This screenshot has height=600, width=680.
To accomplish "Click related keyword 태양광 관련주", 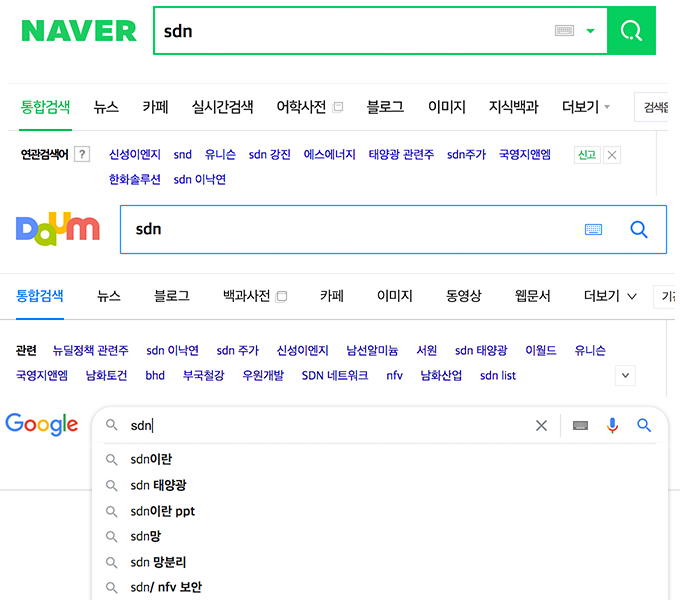I will point(401,154).
